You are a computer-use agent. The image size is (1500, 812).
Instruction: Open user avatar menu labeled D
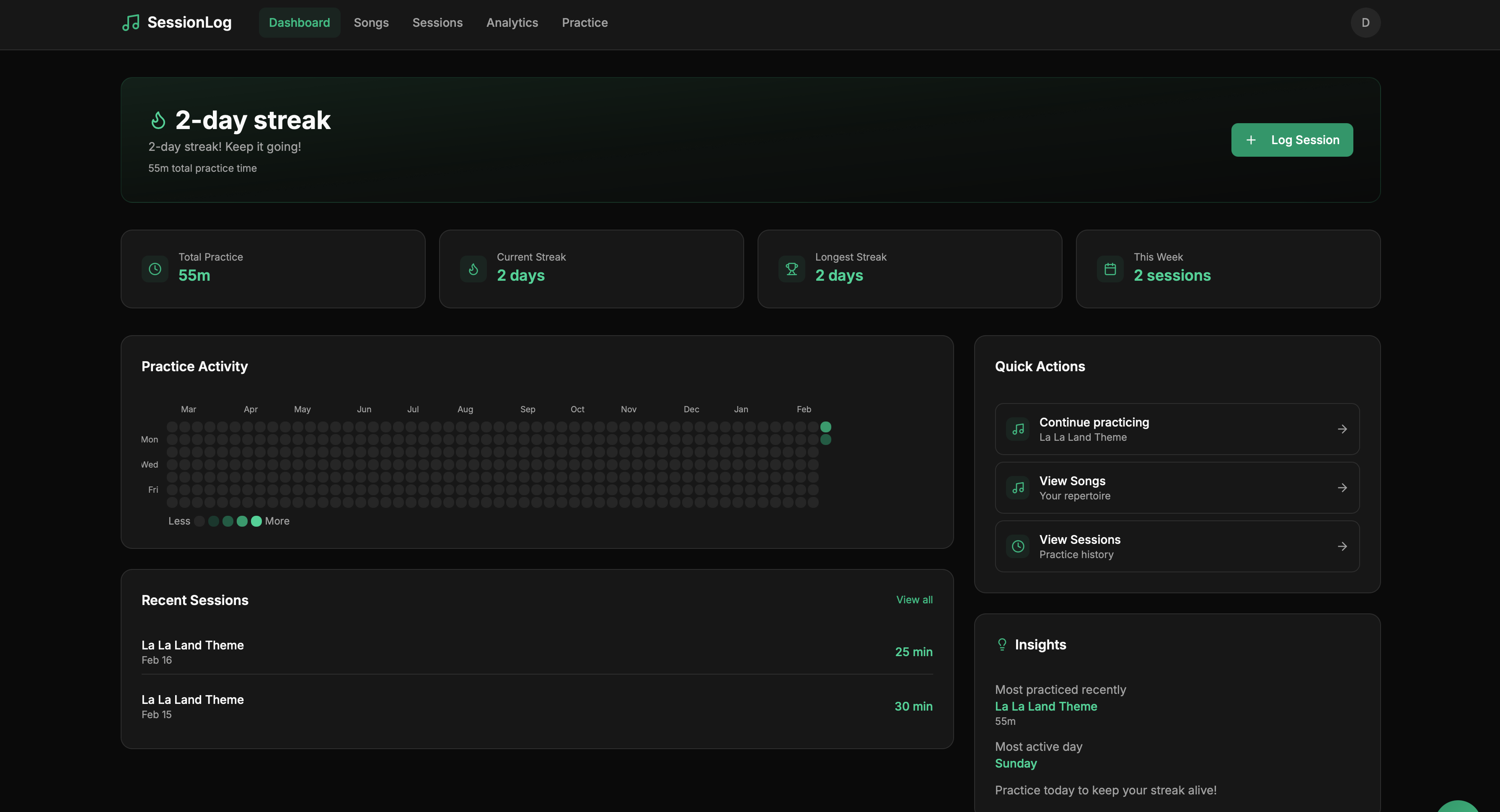tap(1366, 23)
